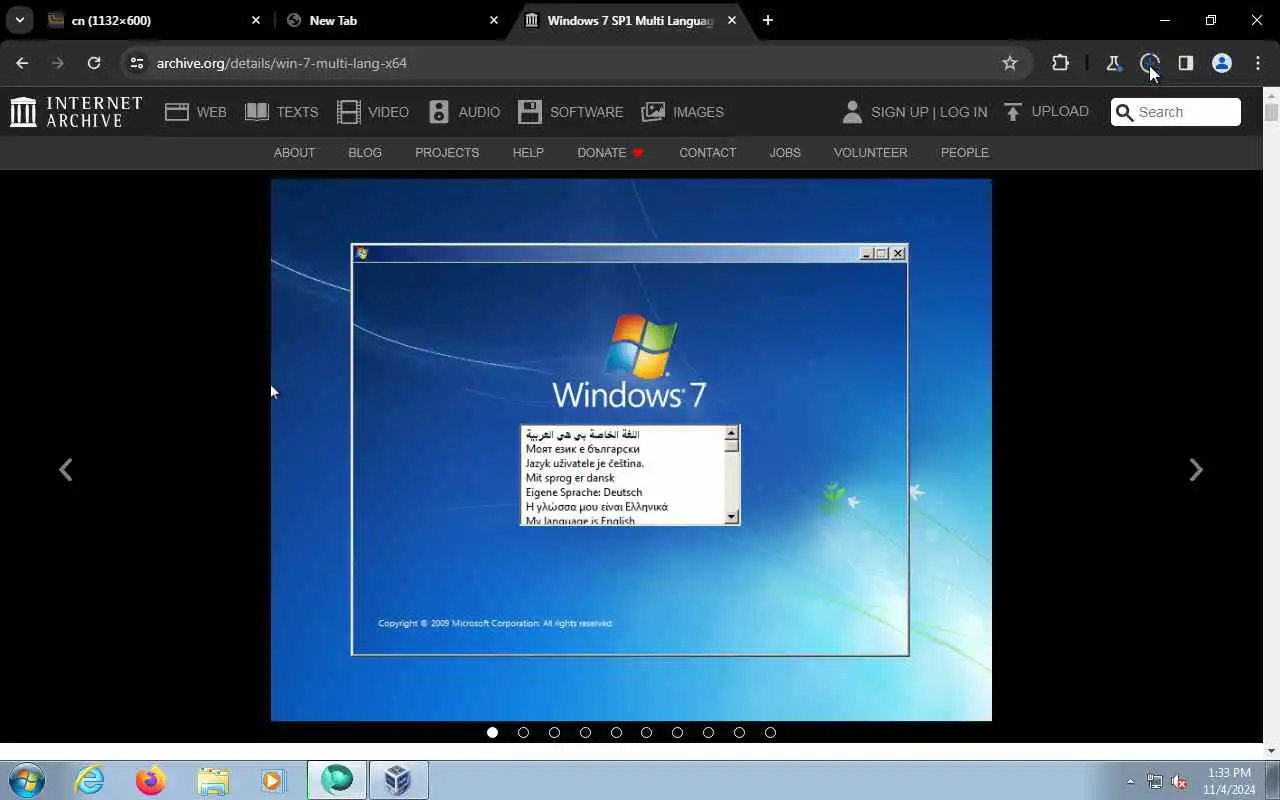The image size is (1280, 800).
Task: Click the scrollbar down arrow
Action: (1271, 751)
